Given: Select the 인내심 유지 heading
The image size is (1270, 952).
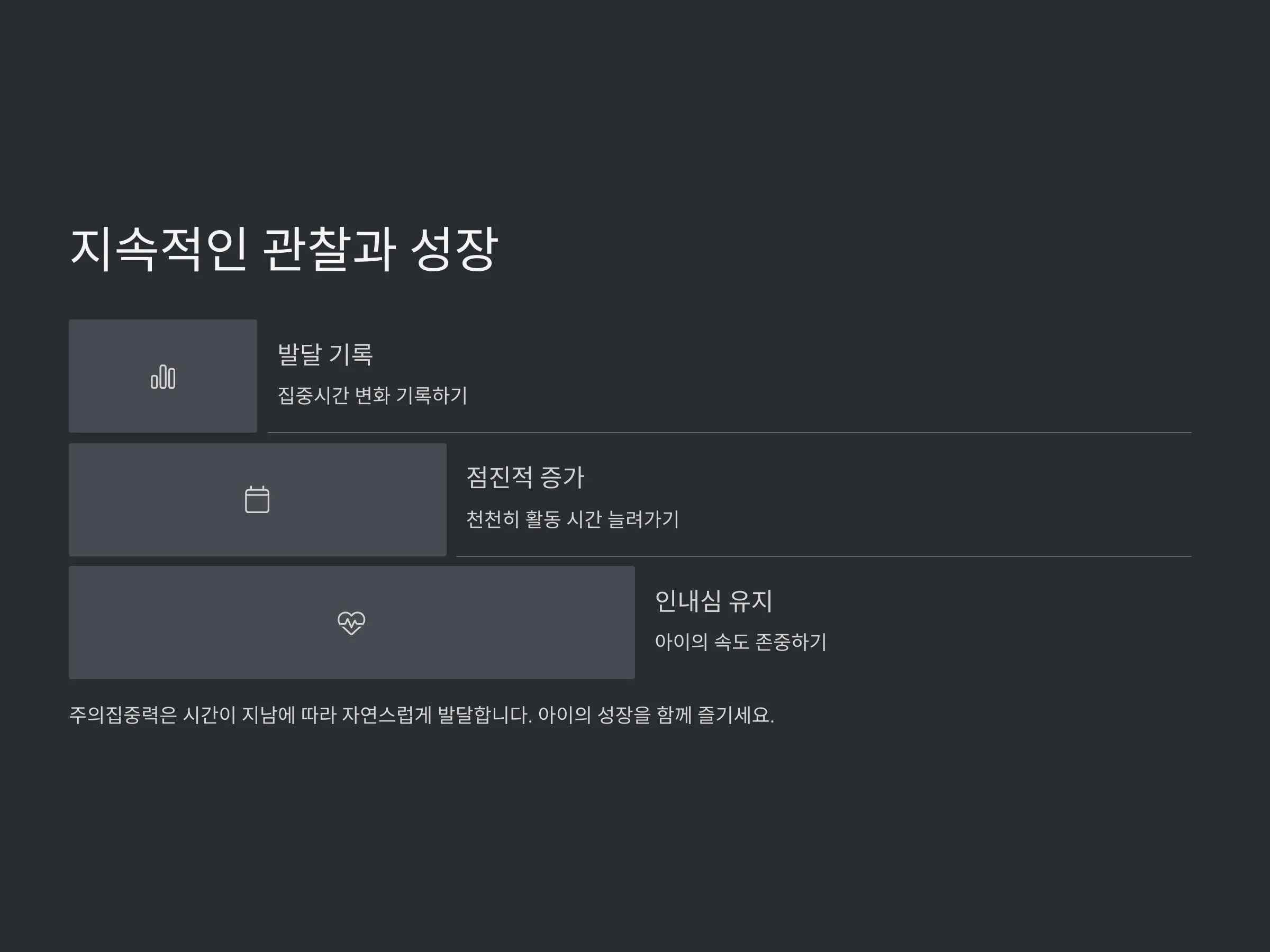Looking at the screenshot, I should pos(714,601).
